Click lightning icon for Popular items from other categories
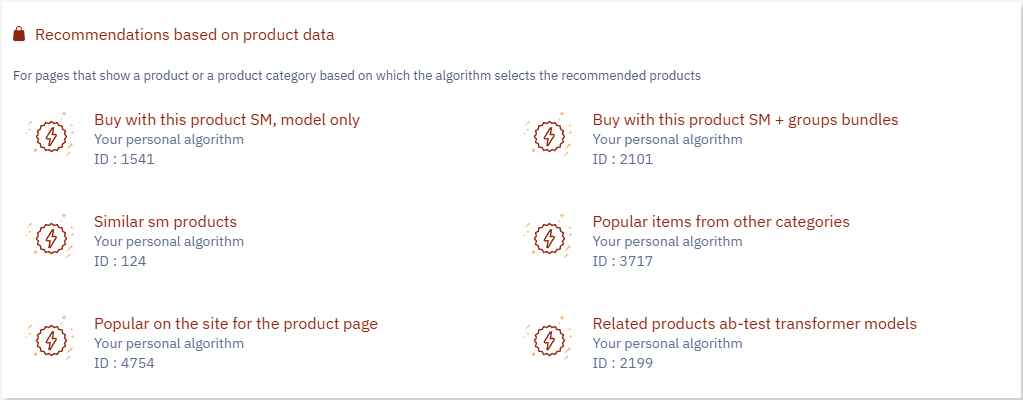The width and height of the screenshot is (1023, 400). click(549, 238)
